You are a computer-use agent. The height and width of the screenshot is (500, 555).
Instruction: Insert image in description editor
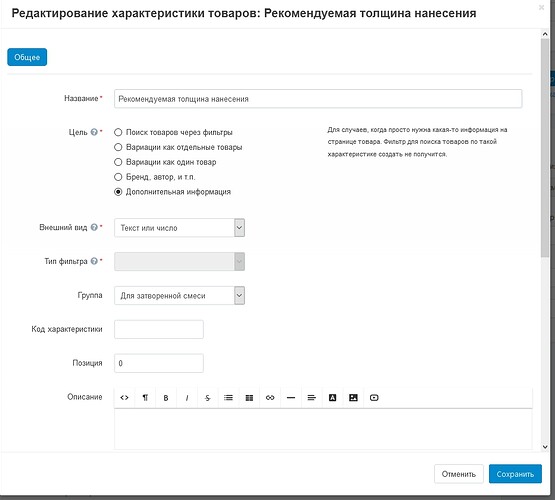tap(353, 398)
